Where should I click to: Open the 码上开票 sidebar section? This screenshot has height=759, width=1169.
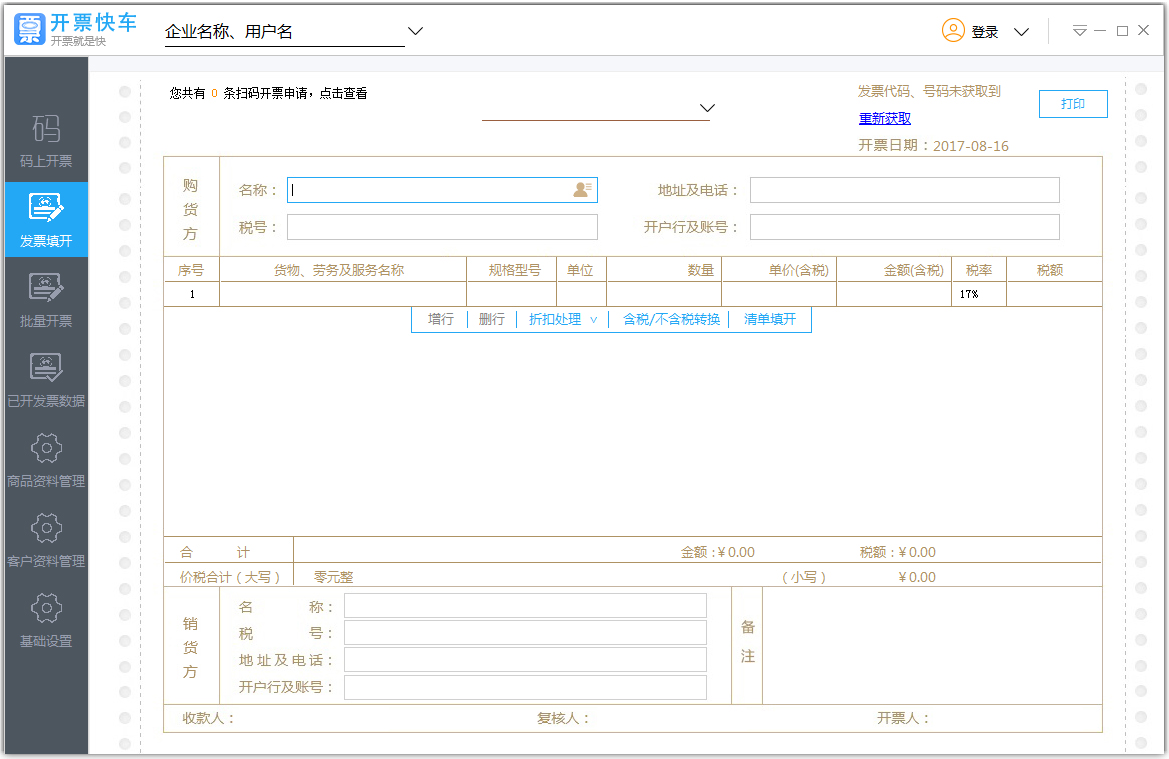coord(46,140)
